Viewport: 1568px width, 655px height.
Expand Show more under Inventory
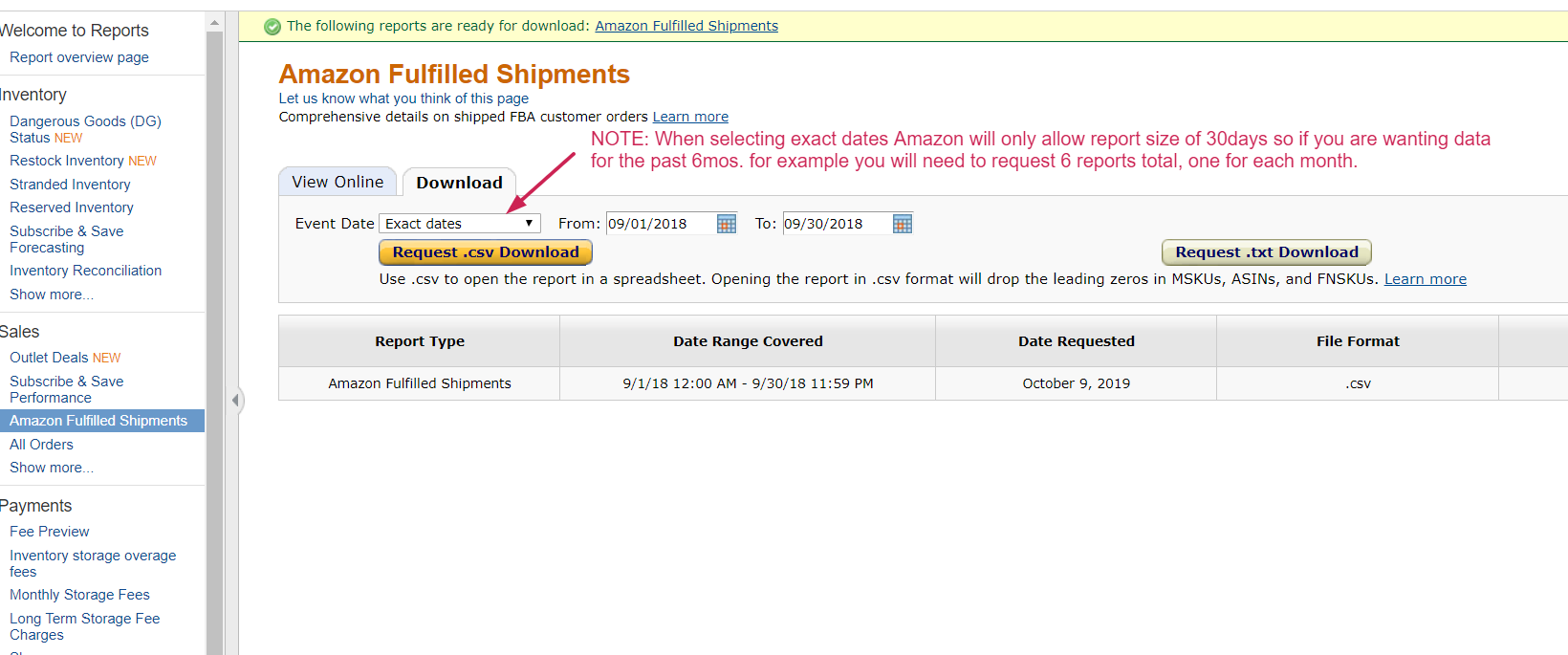pos(52,295)
